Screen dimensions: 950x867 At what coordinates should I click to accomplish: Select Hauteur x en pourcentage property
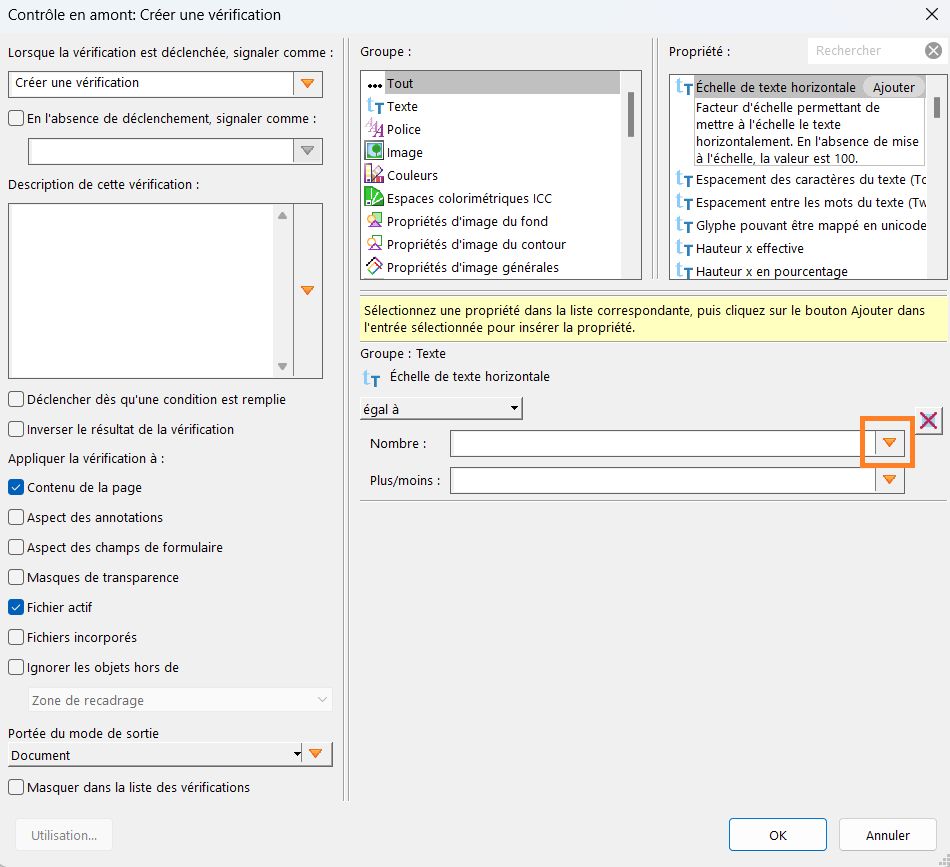[771, 271]
